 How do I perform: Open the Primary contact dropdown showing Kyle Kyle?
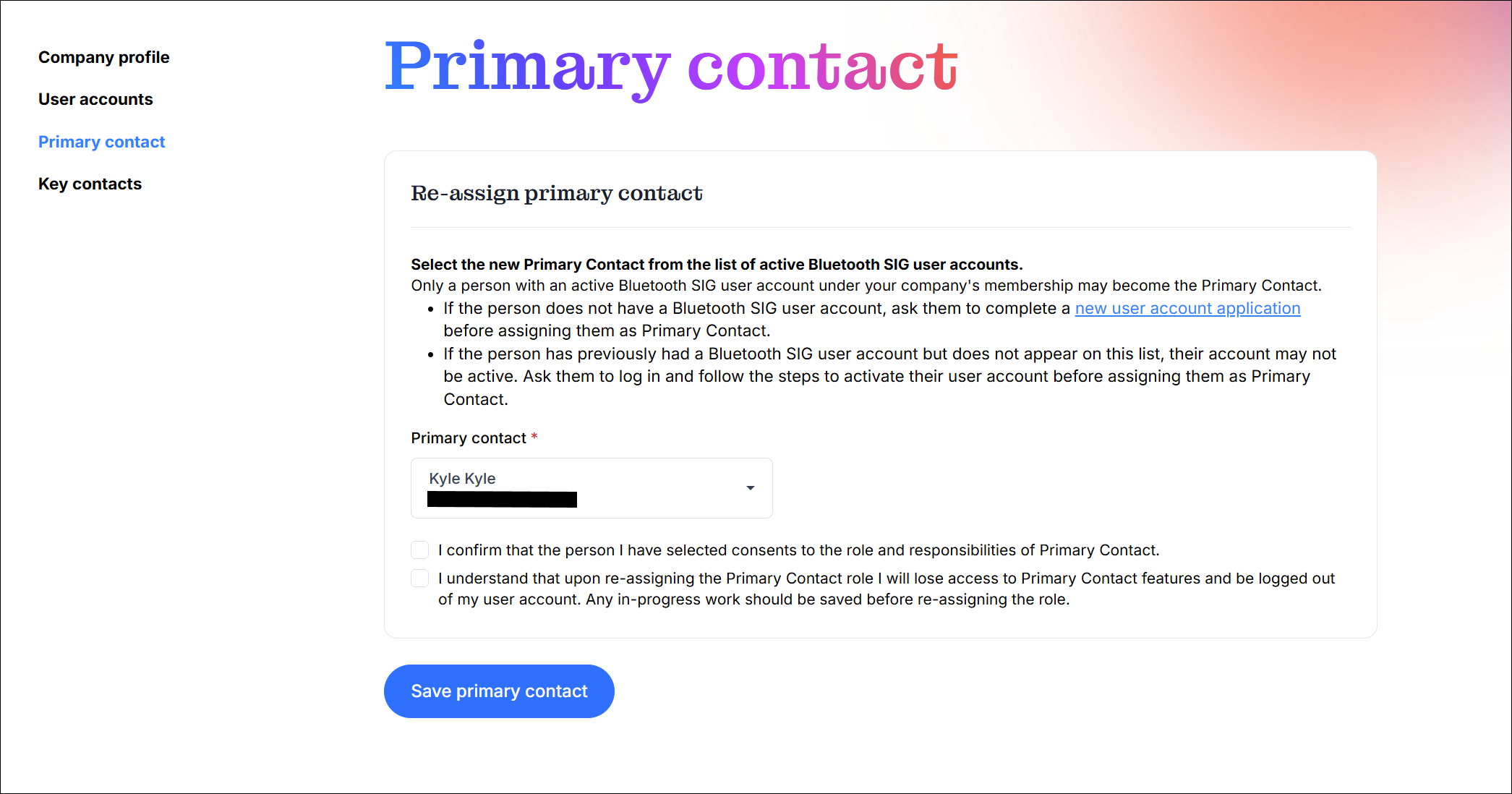click(x=591, y=488)
